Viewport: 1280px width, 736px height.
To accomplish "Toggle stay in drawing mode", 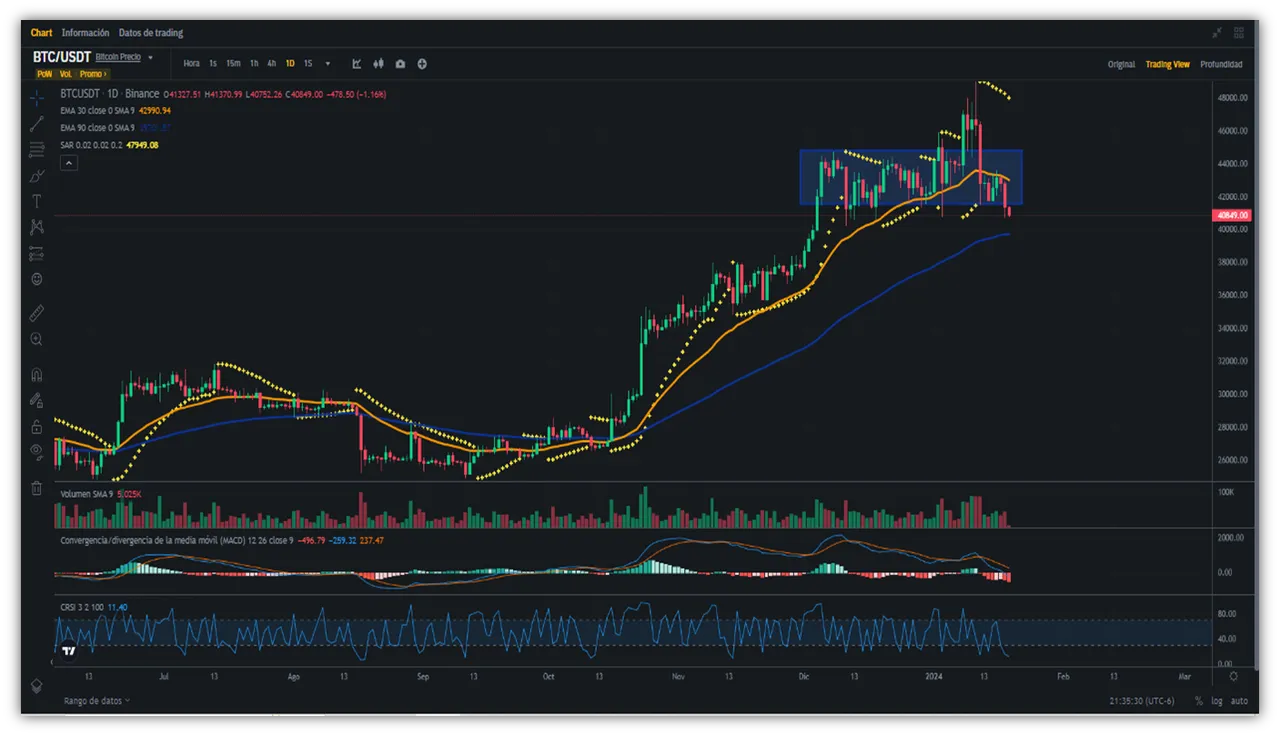I will pyautogui.click(x=36, y=400).
